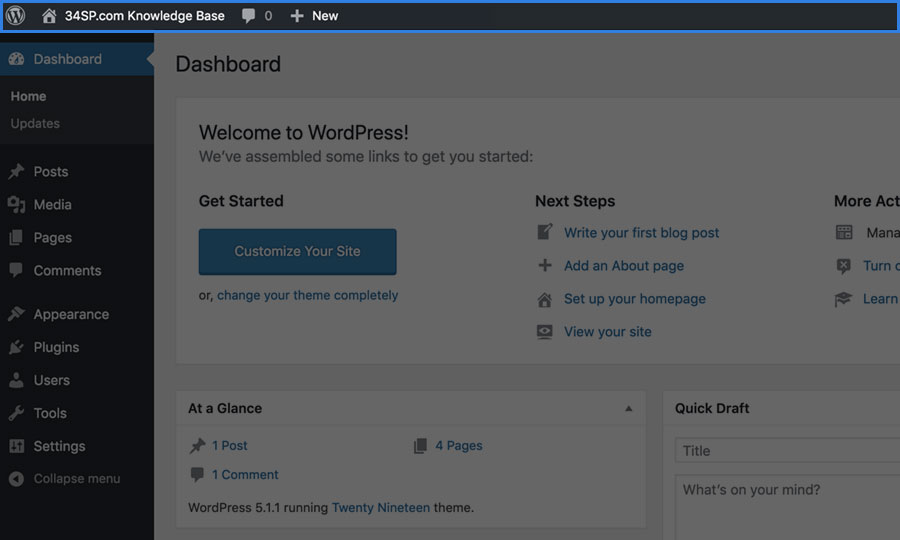Open the Tools menu

pyautogui.click(x=50, y=413)
